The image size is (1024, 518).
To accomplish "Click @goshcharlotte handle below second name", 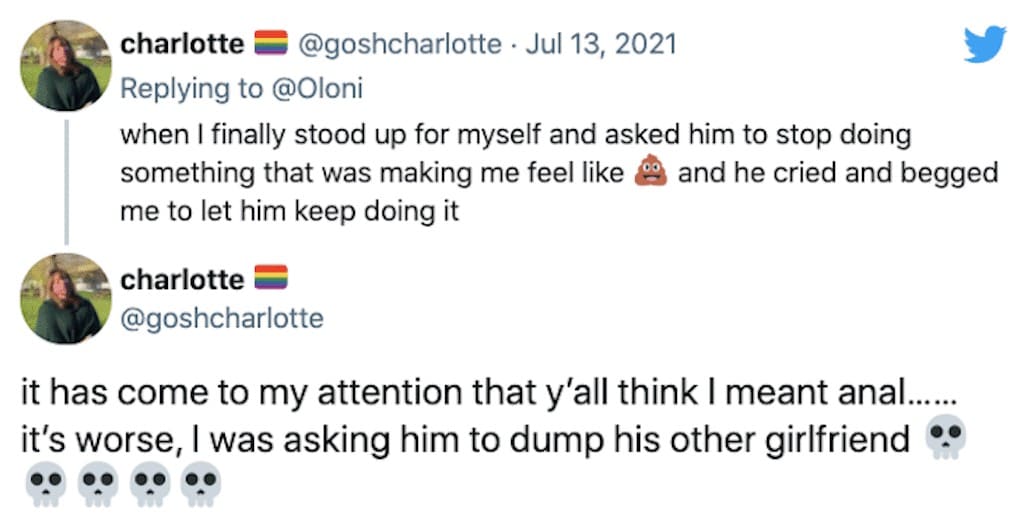I will pos(222,319).
